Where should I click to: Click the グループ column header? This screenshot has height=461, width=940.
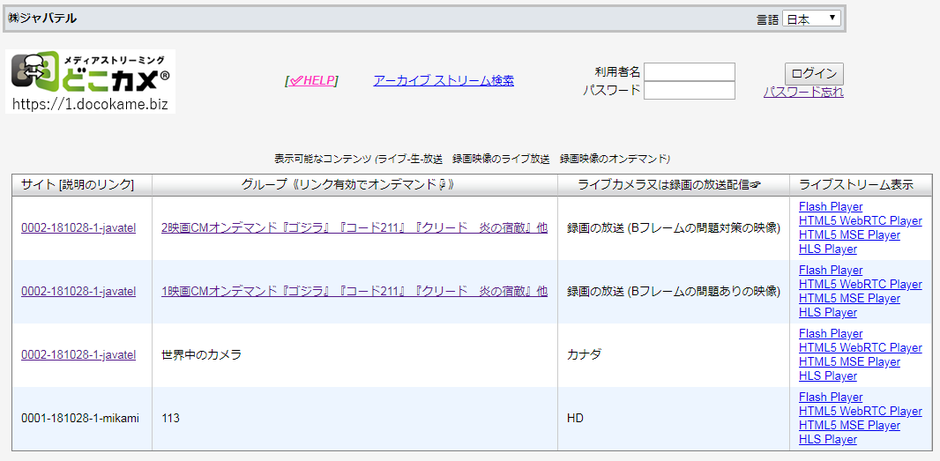coord(354,185)
